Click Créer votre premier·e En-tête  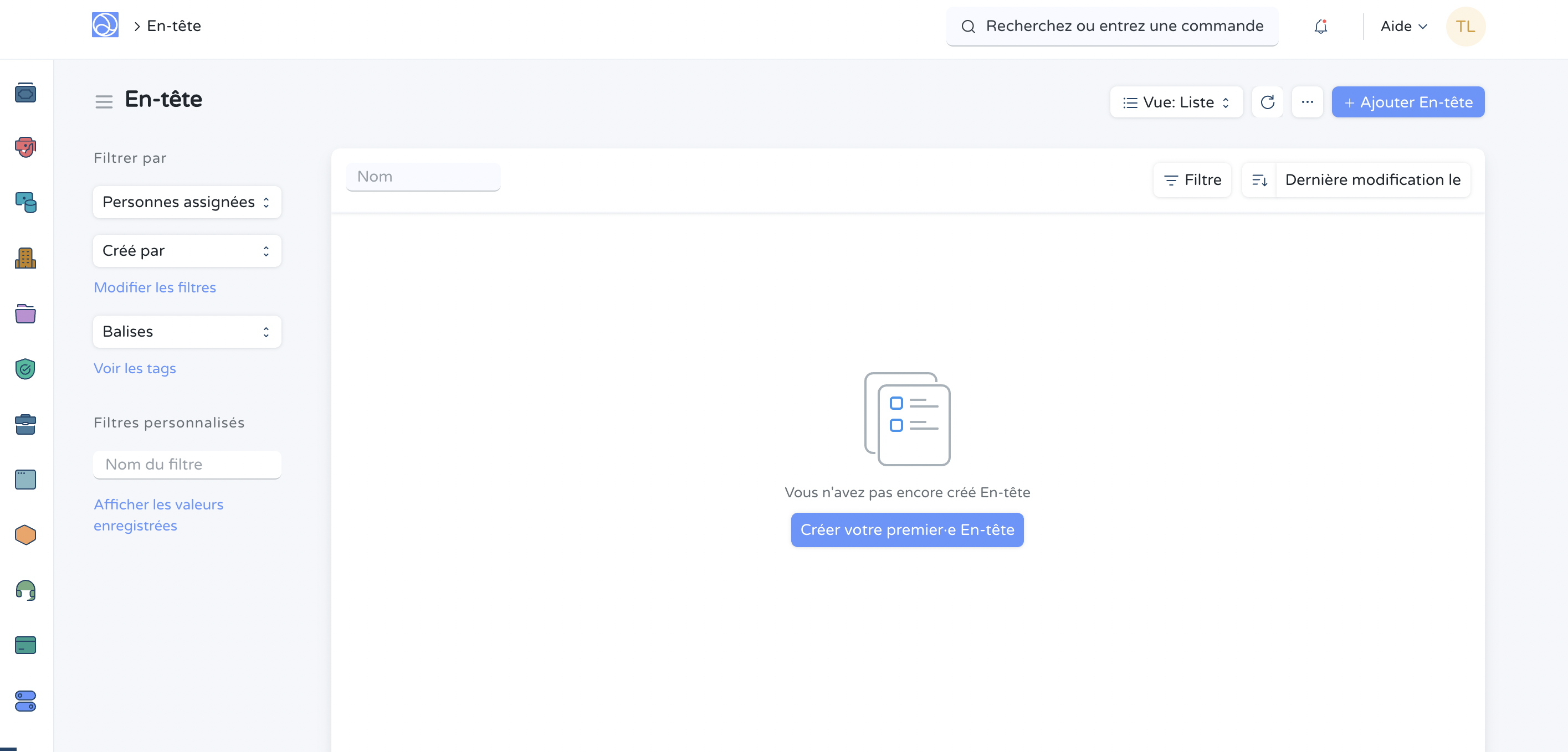(x=907, y=530)
